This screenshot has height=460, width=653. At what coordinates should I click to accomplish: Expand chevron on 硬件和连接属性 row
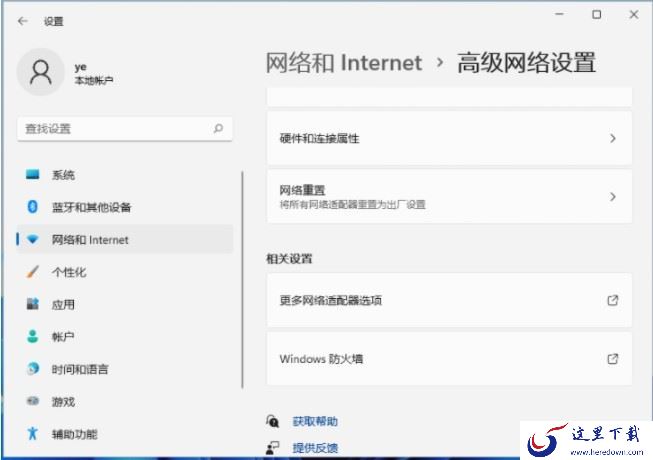[x=613, y=138]
